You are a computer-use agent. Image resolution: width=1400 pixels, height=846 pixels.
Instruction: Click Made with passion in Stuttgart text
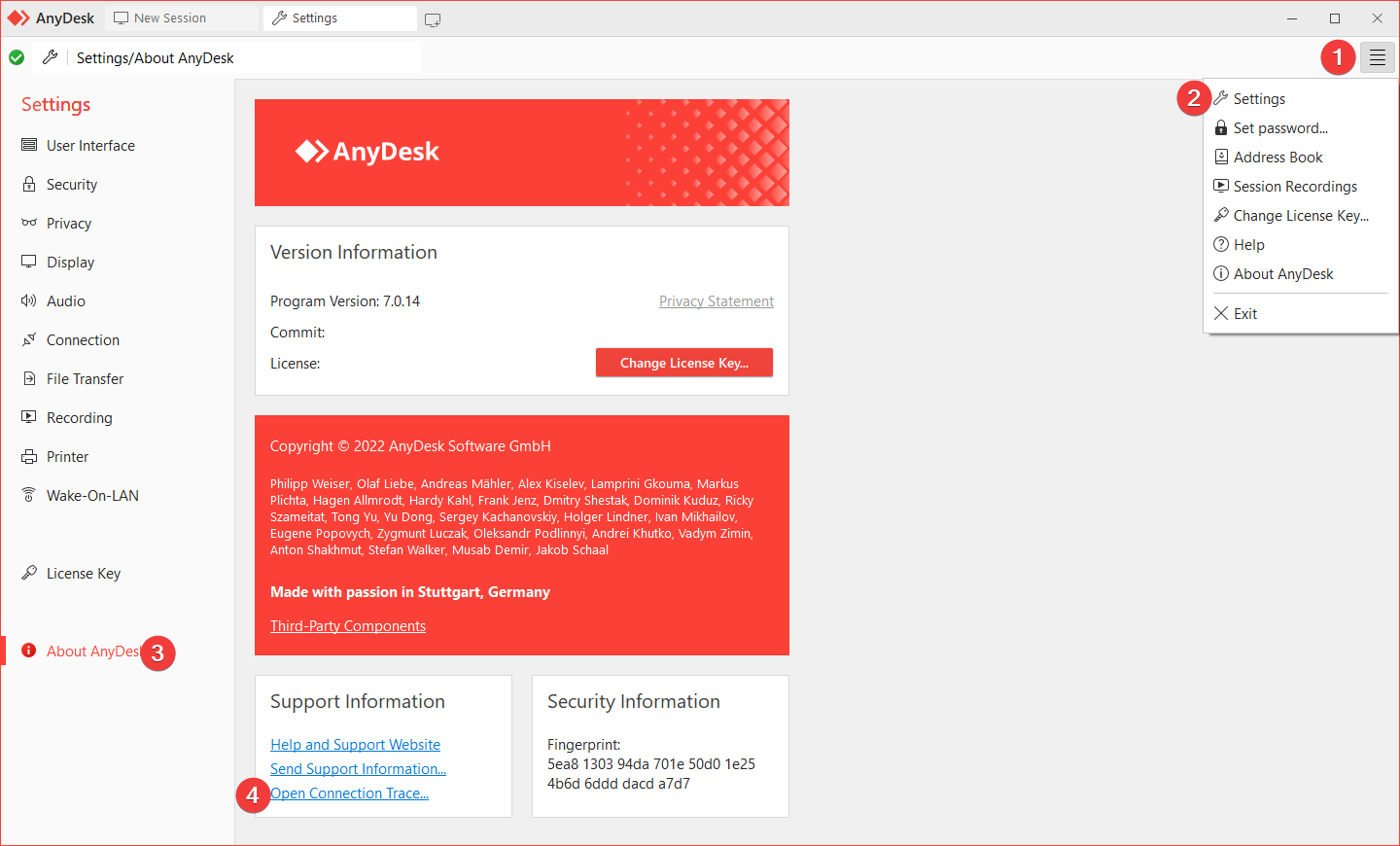coord(410,592)
